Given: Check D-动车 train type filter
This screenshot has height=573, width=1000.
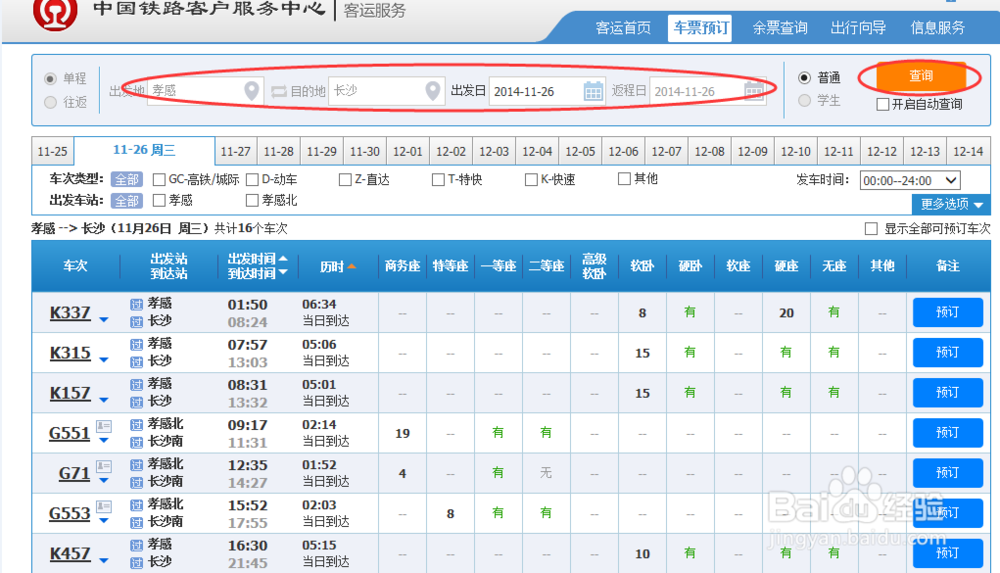Looking at the screenshot, I should click(x=253, y=180).
